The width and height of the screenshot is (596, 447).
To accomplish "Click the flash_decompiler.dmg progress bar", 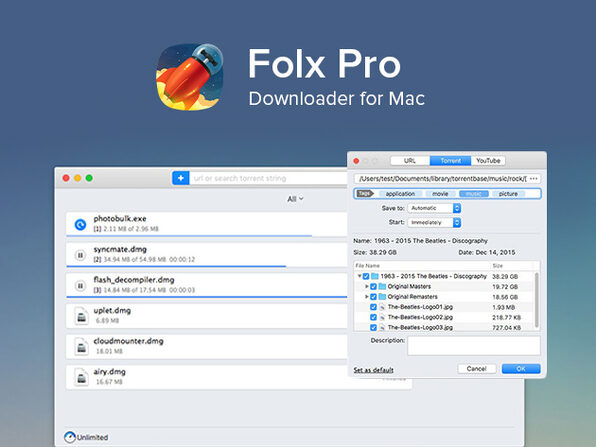I will 206,297.
